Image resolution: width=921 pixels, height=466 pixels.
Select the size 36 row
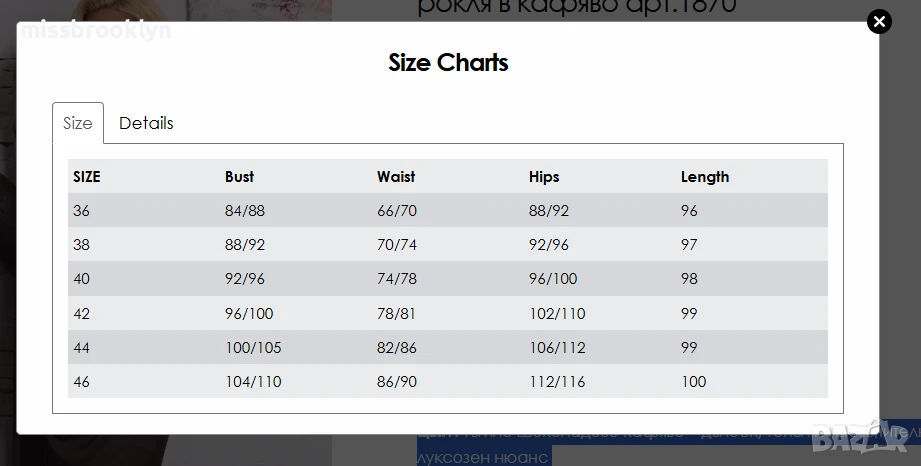(x=448, y=210)
